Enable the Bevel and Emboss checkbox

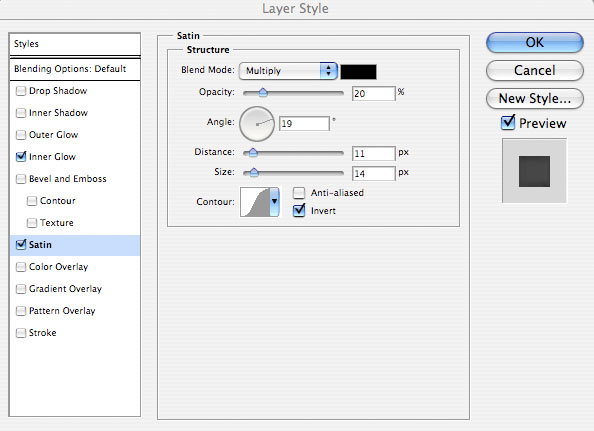pos(21,179)
